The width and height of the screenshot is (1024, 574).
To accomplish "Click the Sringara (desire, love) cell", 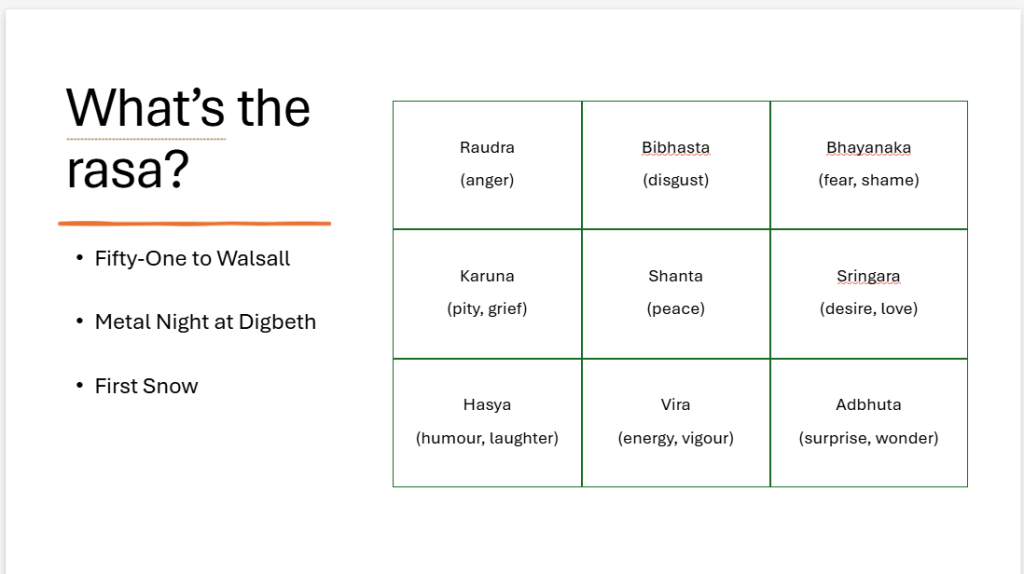I will [869, 294].
